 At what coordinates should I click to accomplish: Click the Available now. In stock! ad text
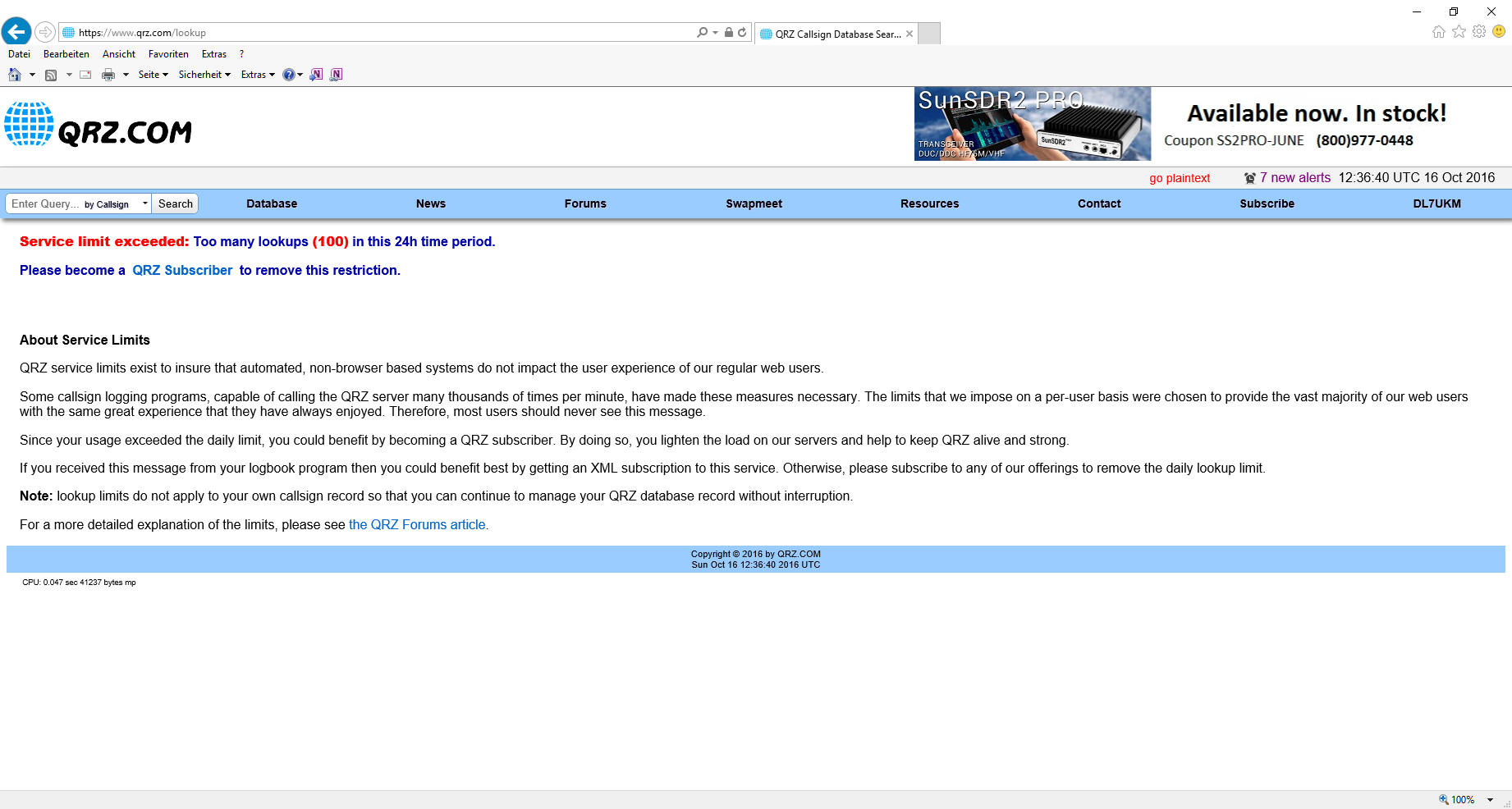coord(1317,113)
